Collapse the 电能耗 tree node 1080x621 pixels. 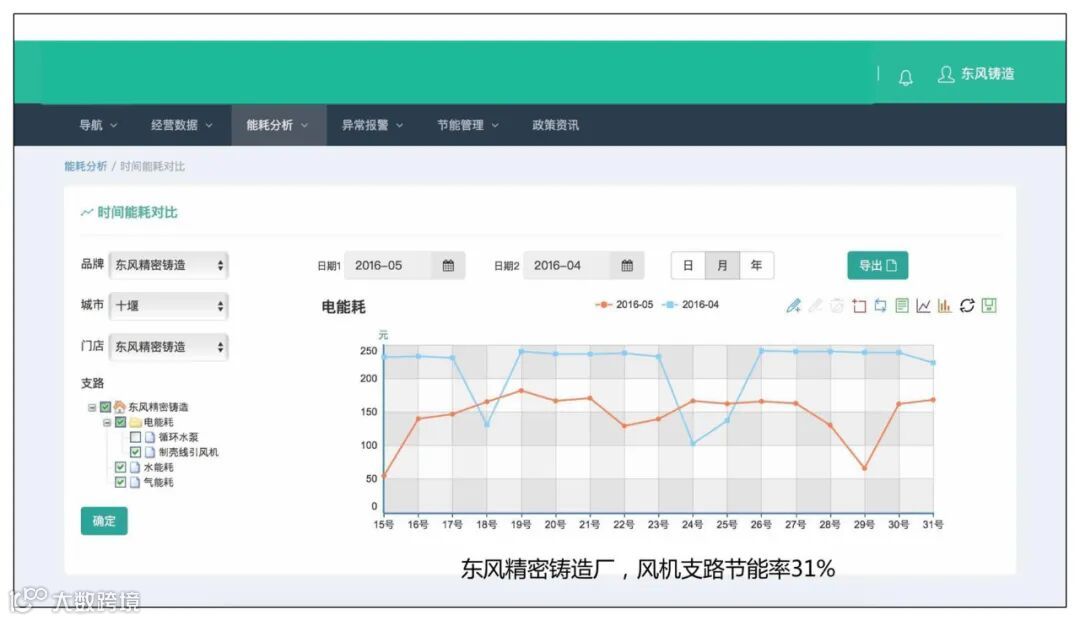pos(107,423)
